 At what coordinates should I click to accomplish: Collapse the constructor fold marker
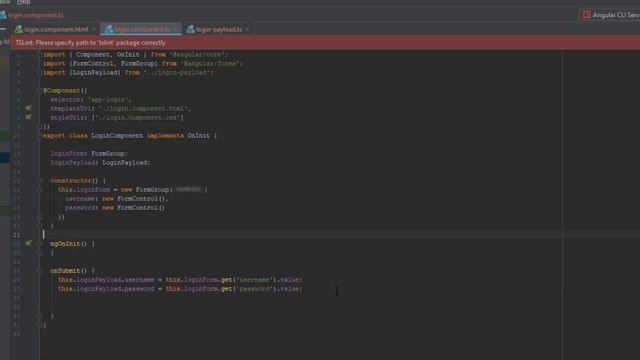click(x=40, y=180)
